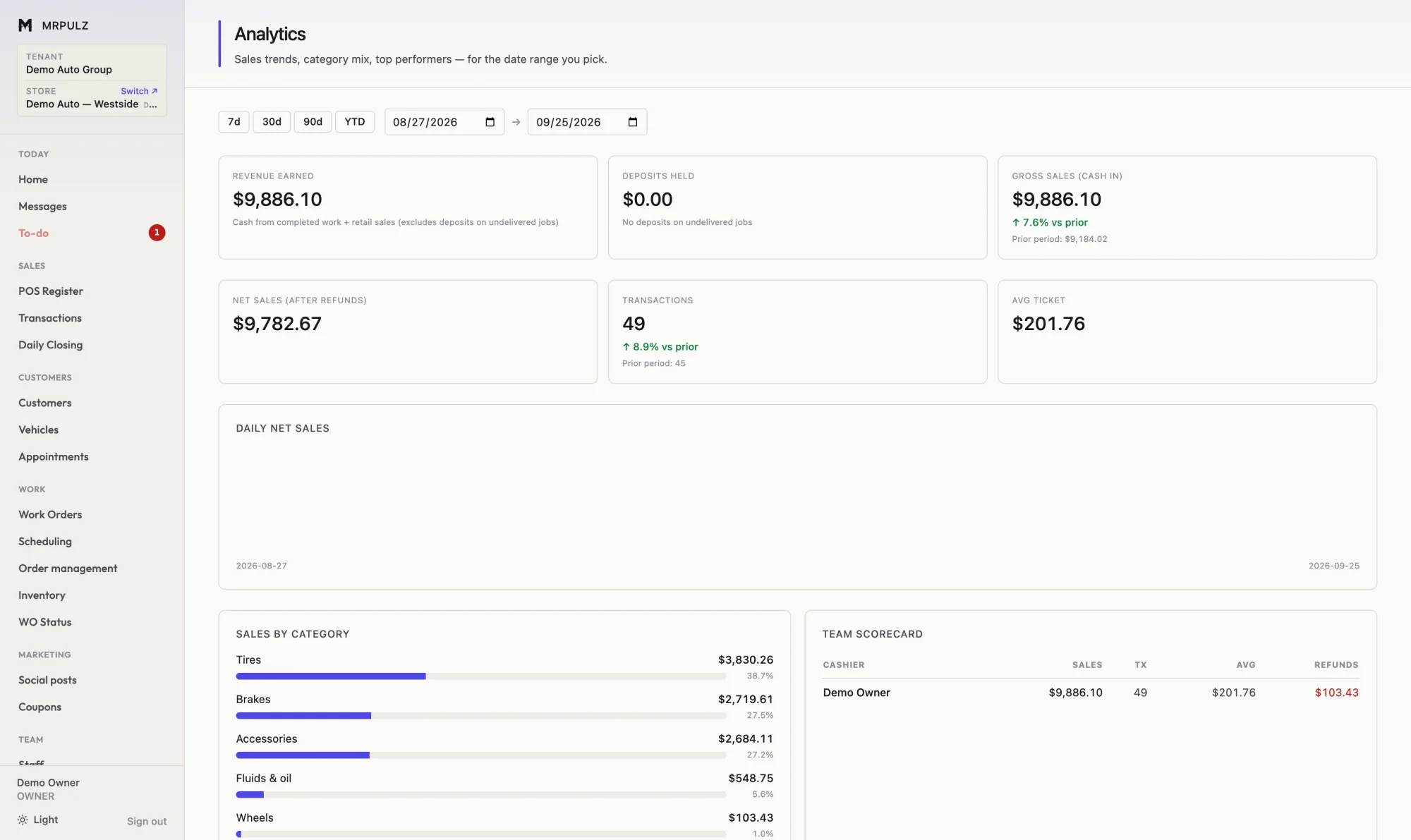This screenshot has height=840, width=1411.
Task: Open POS Register
Action: coord(51,291)
